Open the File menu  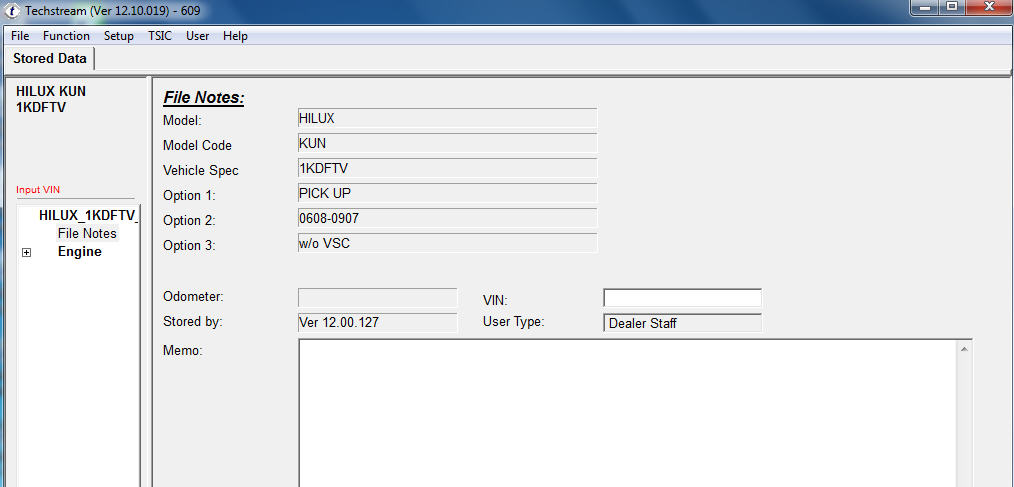click(20, 36)
